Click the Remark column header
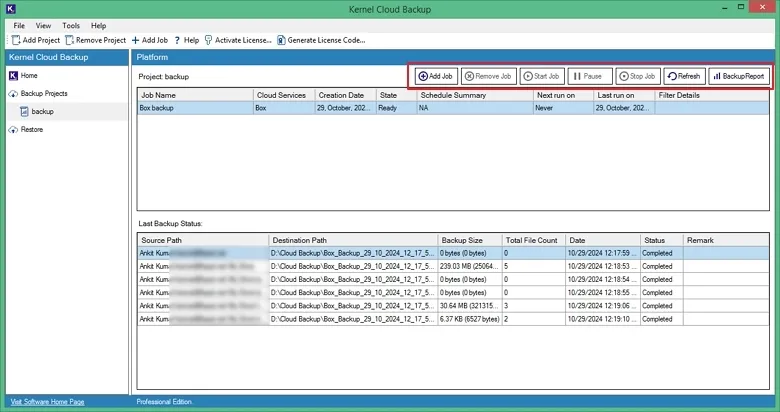780x412 pixels. [726, 240]
